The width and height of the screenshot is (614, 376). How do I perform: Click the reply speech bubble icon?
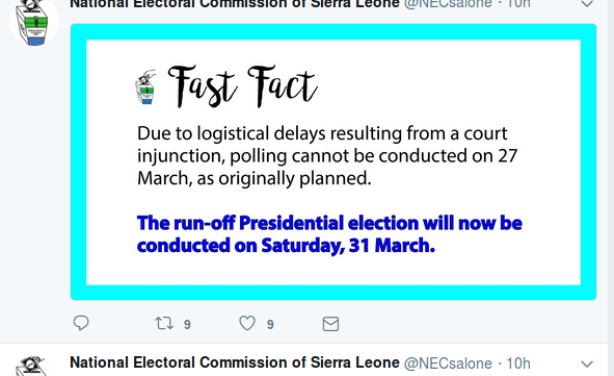pyautogui.click(x=81, y=323)
